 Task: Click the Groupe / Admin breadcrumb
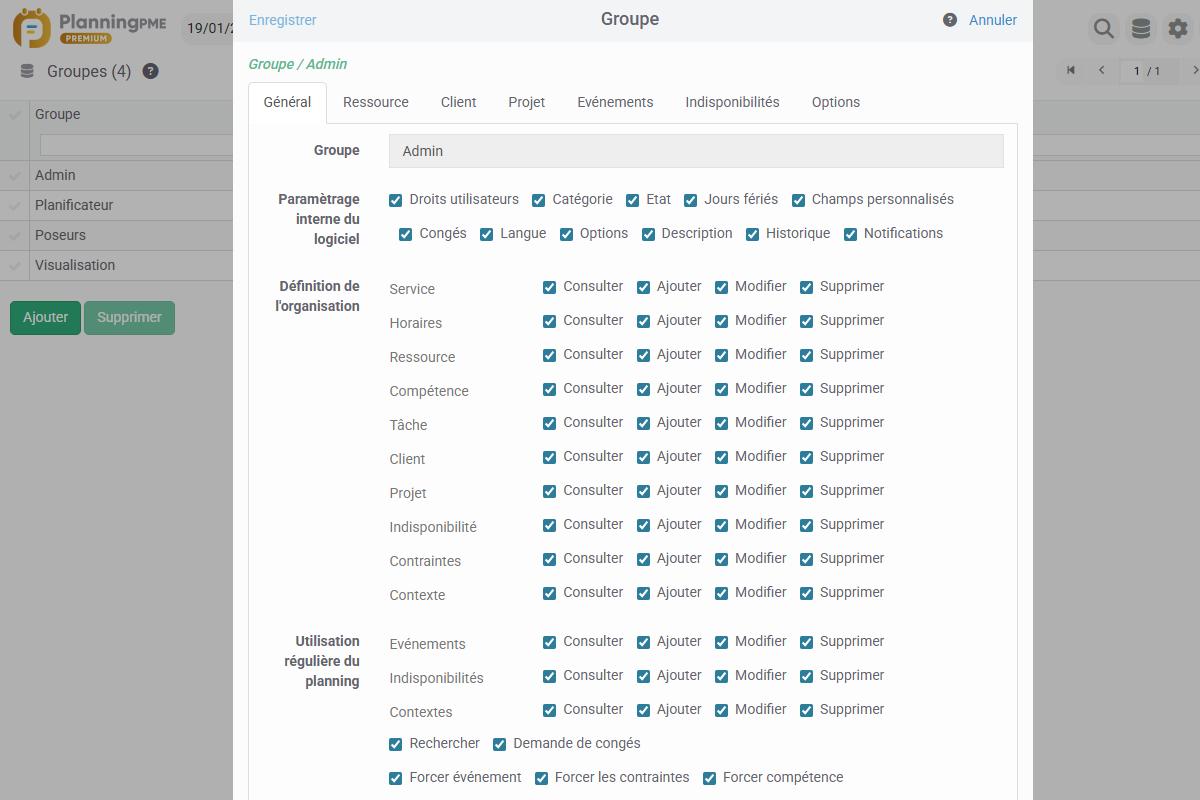298,64
